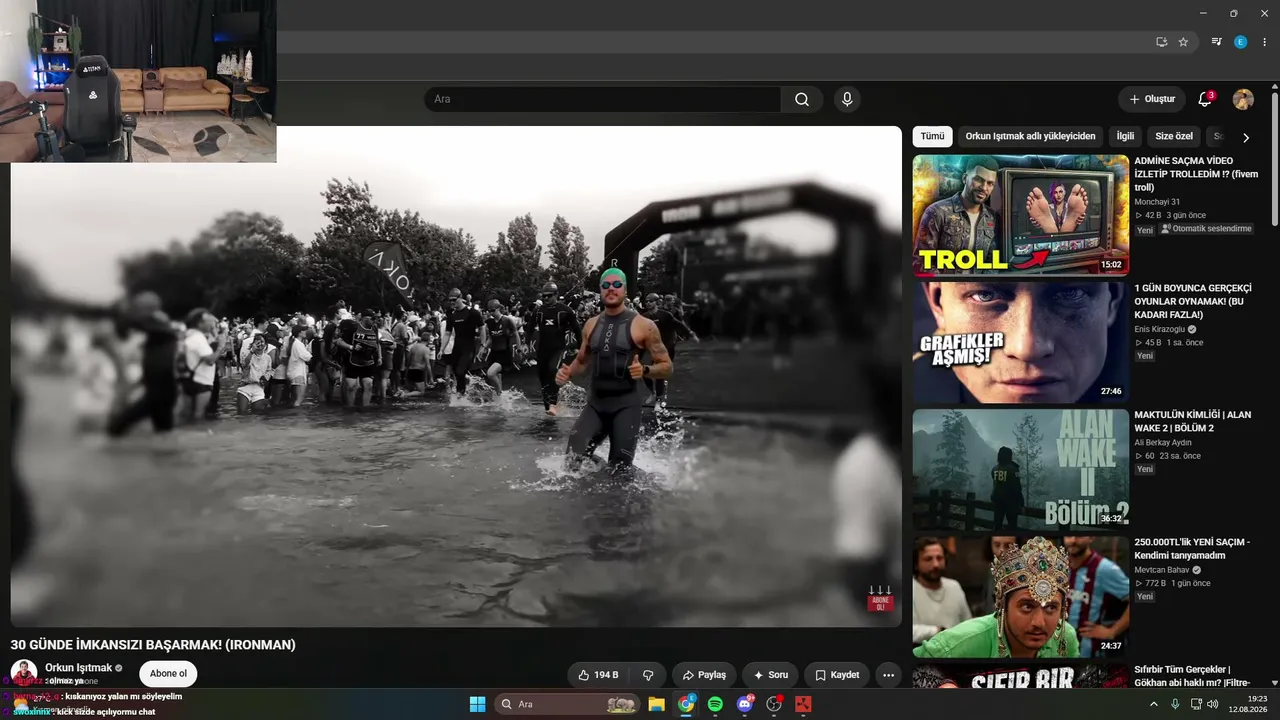Switch to Chrome in the taskbar

[686, 704]
